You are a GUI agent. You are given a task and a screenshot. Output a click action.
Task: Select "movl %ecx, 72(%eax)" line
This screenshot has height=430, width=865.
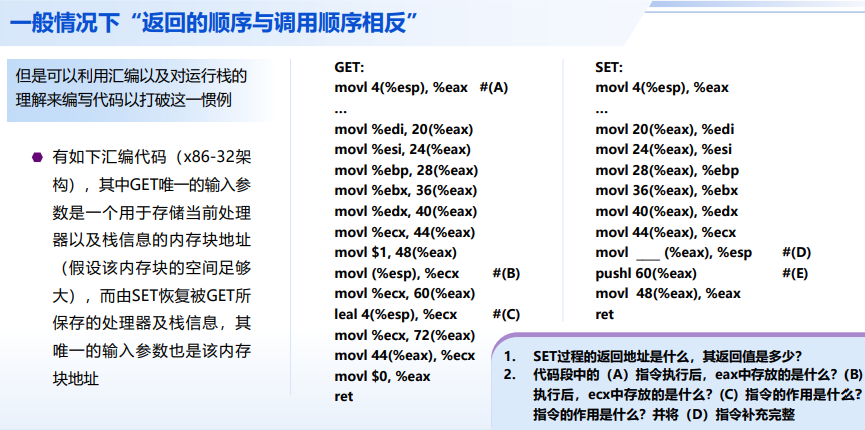click(404, 336)
